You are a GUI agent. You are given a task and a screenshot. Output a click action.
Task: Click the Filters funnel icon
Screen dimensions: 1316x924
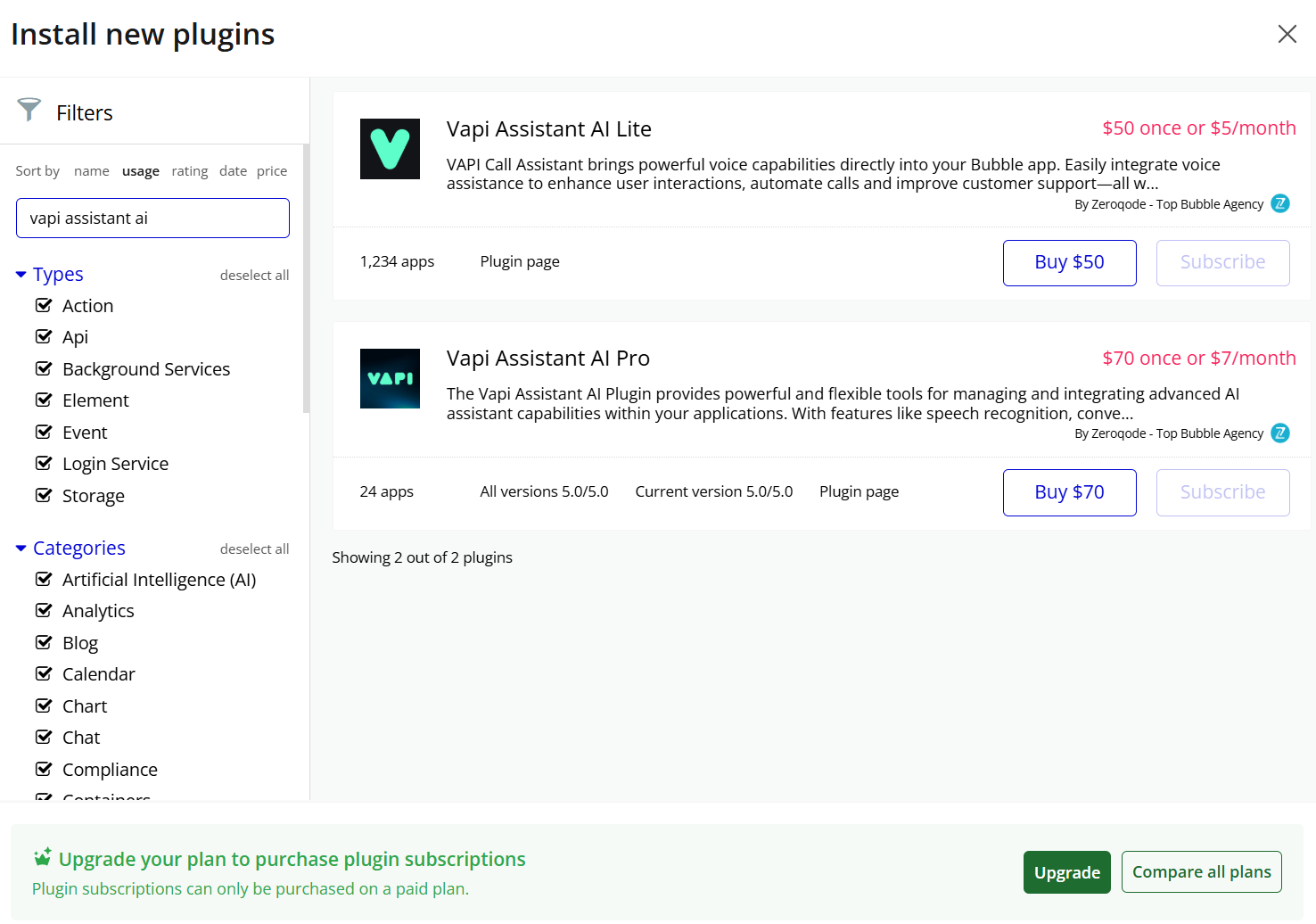coord(29,110)
